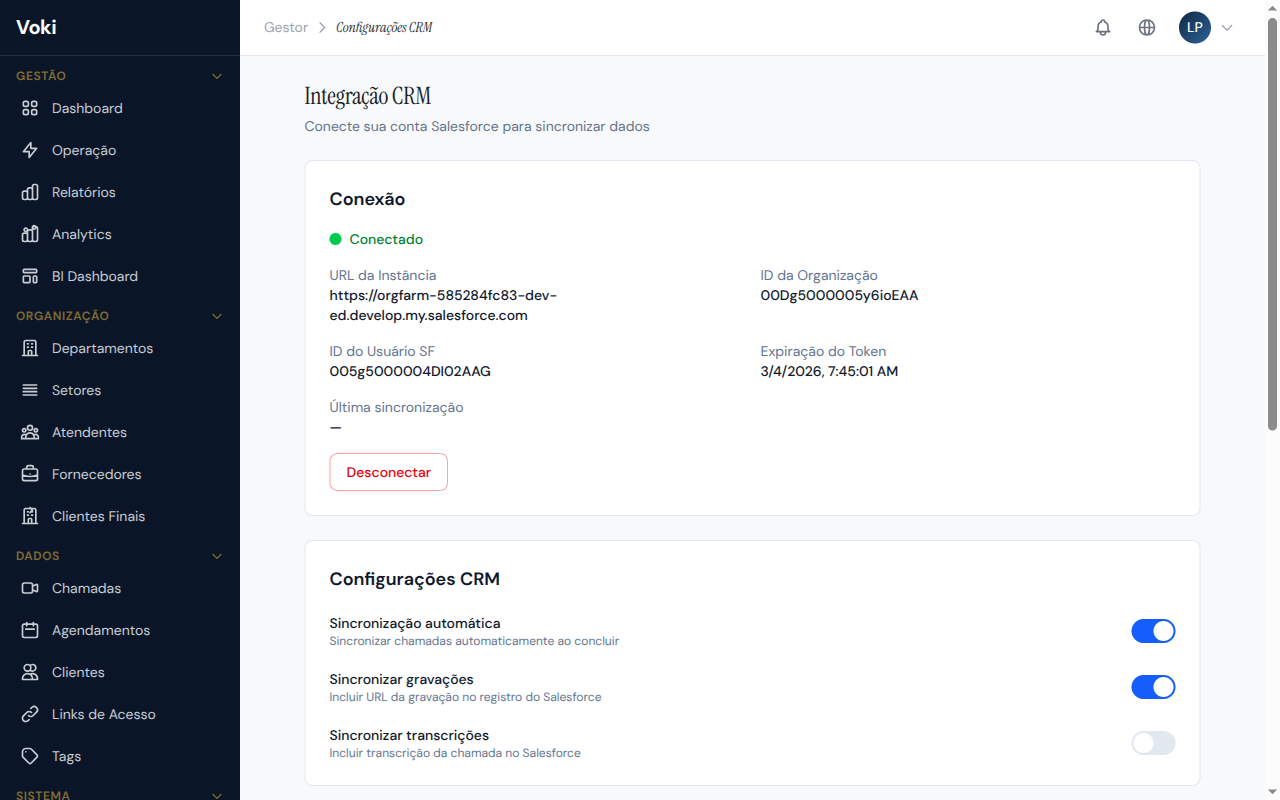
Task: Open the Chamadas video-call icon
Action: 32,588
